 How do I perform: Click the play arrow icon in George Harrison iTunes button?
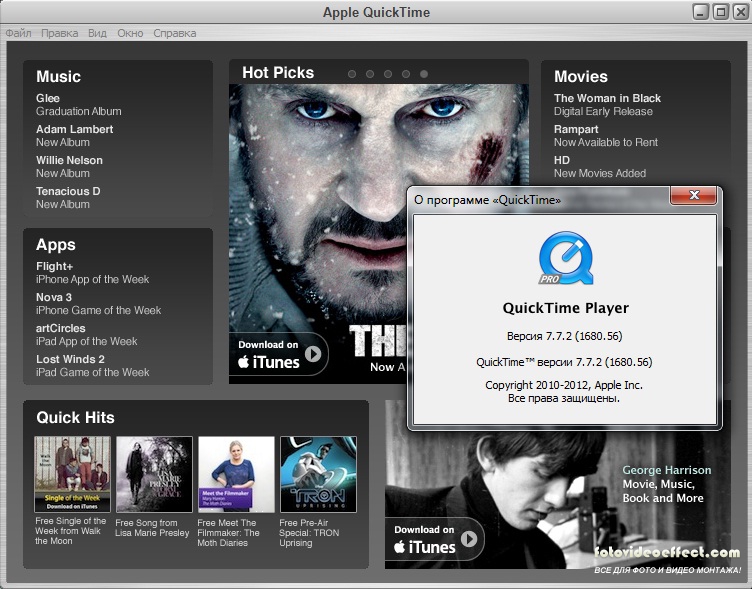click(469, 539)
